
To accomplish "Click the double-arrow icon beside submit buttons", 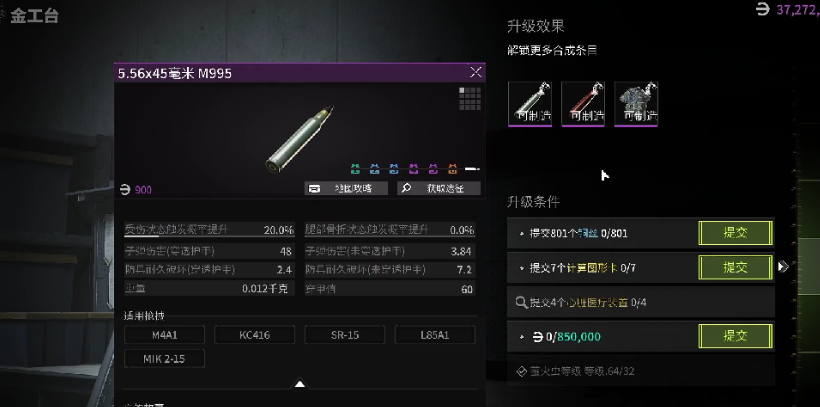I will tap(783, 267).
